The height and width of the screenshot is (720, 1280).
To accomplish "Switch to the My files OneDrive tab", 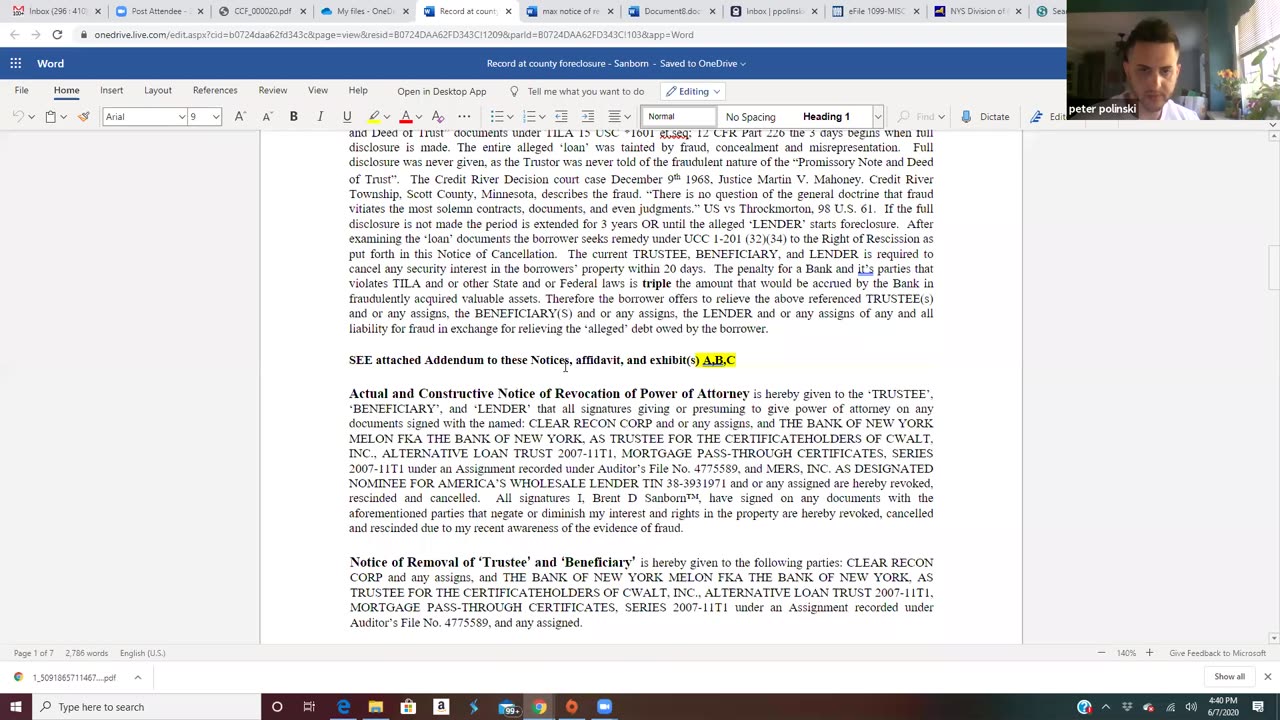I will coord(364,11).
